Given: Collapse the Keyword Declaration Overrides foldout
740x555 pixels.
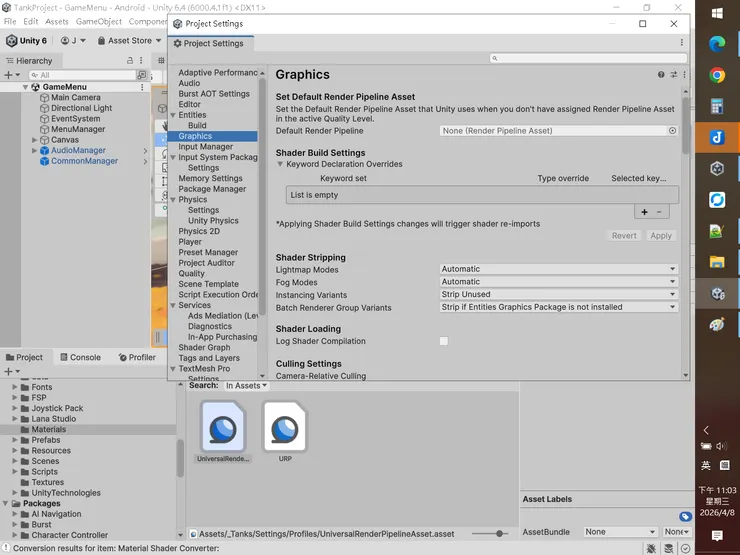Looking at the screenshot, I should [x=281, y=164].
